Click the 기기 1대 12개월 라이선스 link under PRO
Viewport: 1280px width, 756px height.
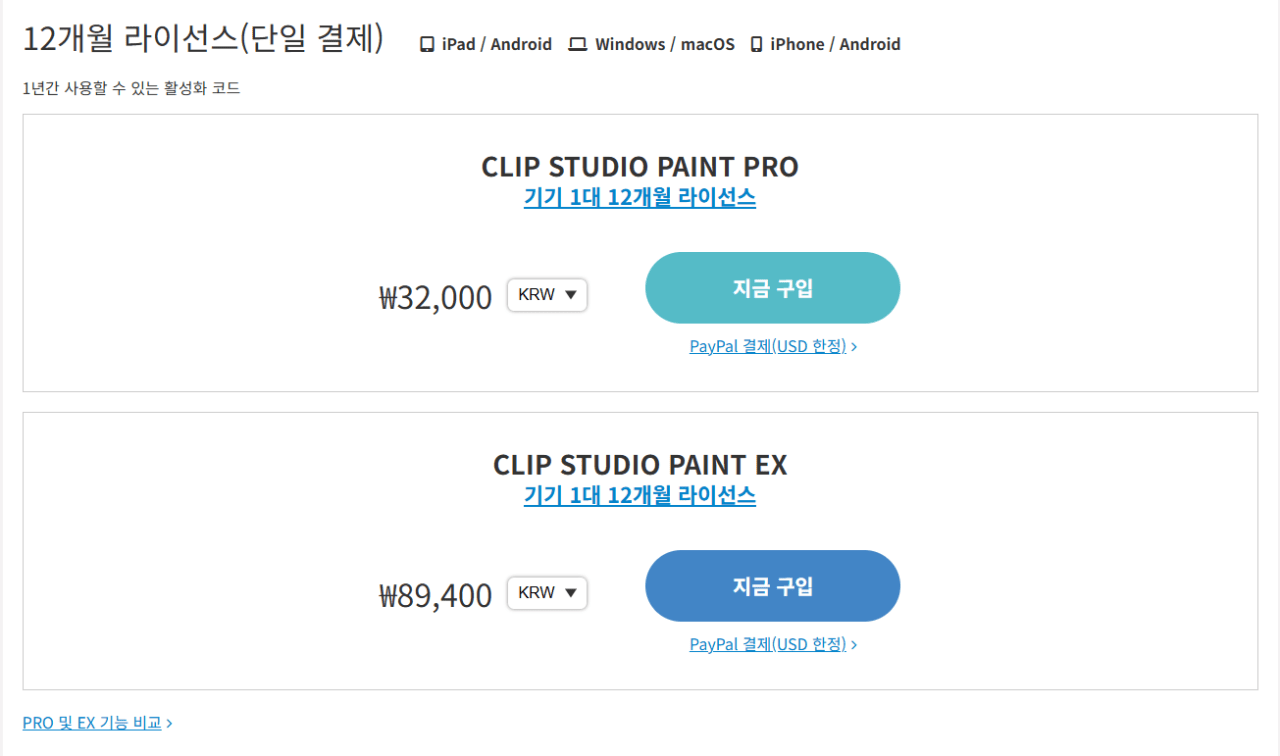pyautogui.click(x=639, y=198)
